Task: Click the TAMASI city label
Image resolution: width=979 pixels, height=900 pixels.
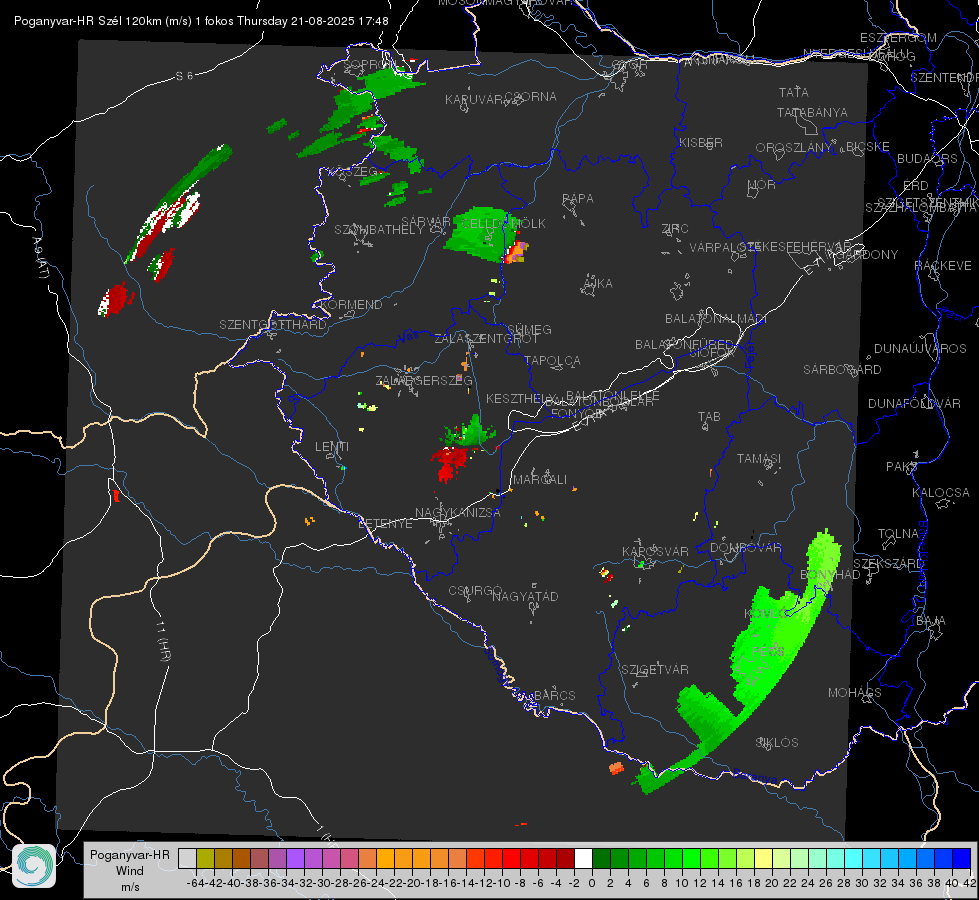Action: click(759, 458)
